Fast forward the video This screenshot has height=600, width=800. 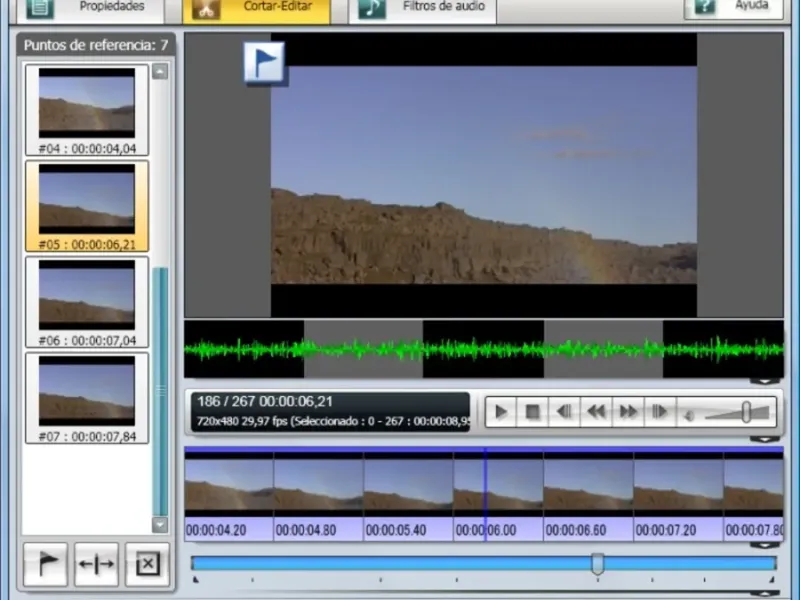(x=628, y=412)
